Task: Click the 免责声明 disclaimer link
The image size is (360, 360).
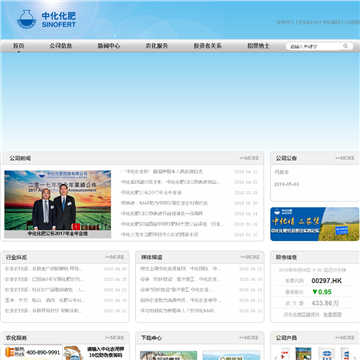Action: 332,314
